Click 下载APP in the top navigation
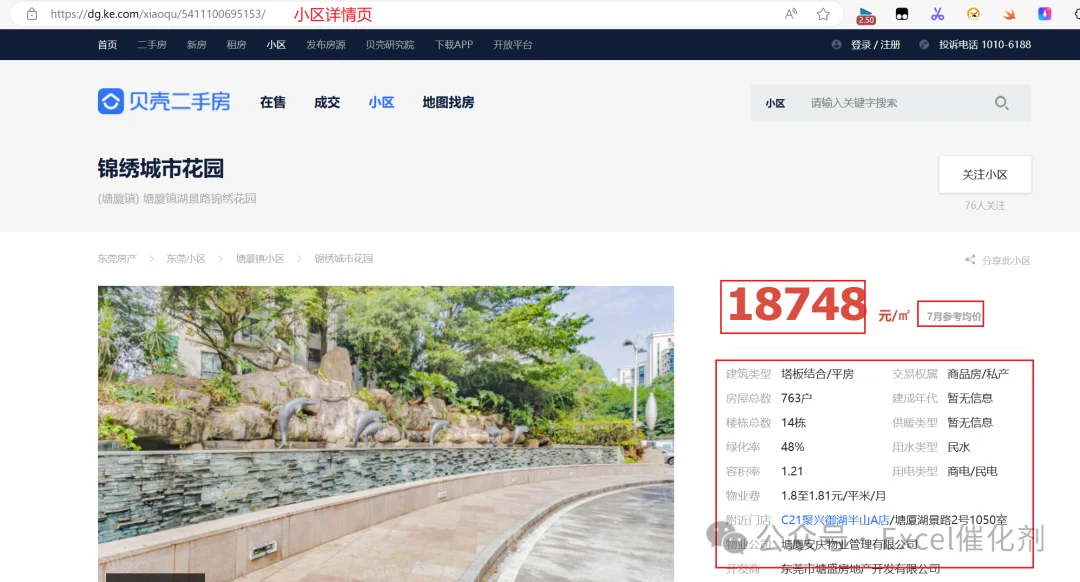The image size is (1080, 582). [x=454, y=45]
